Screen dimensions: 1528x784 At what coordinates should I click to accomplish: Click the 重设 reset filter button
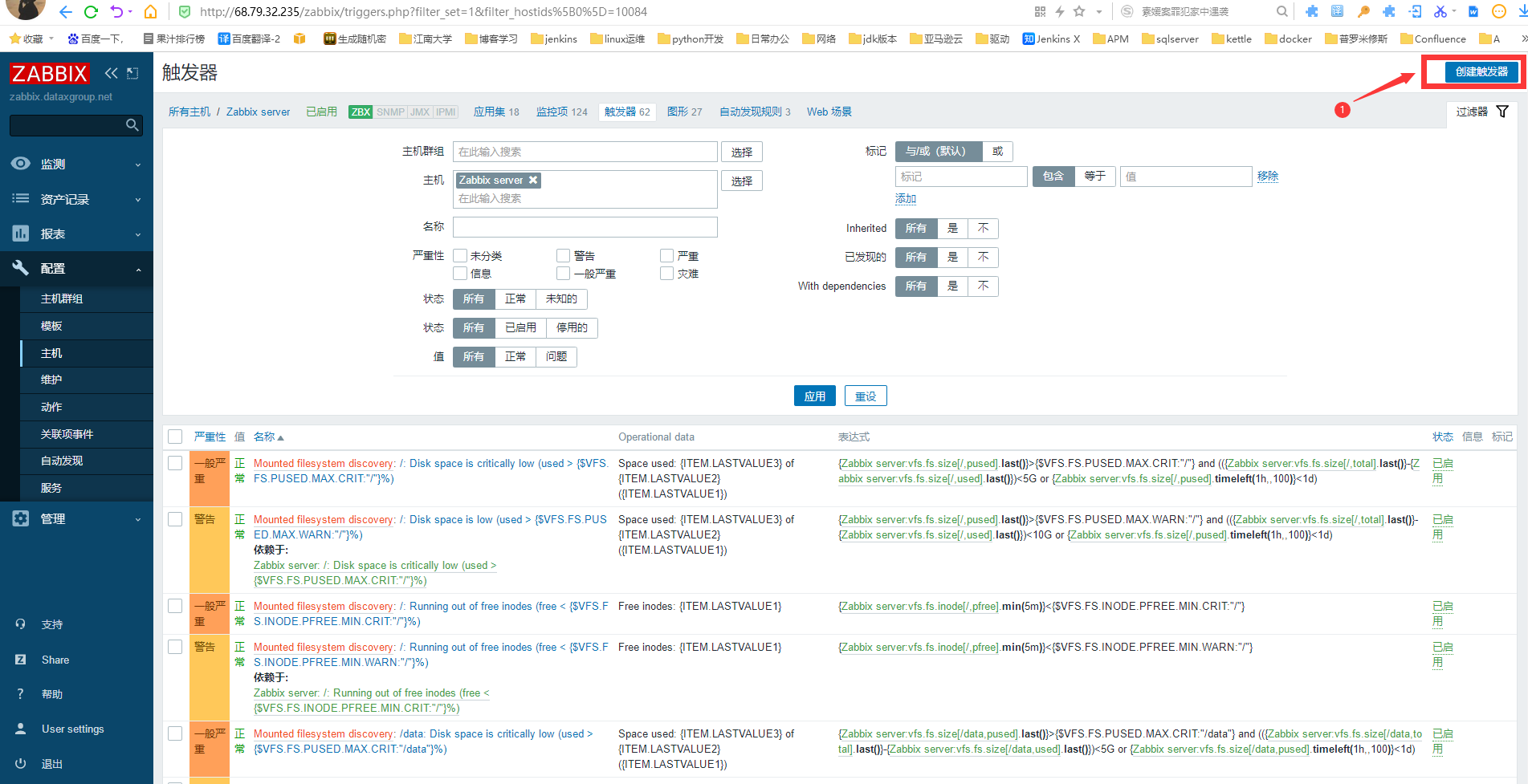pos(866,396)
